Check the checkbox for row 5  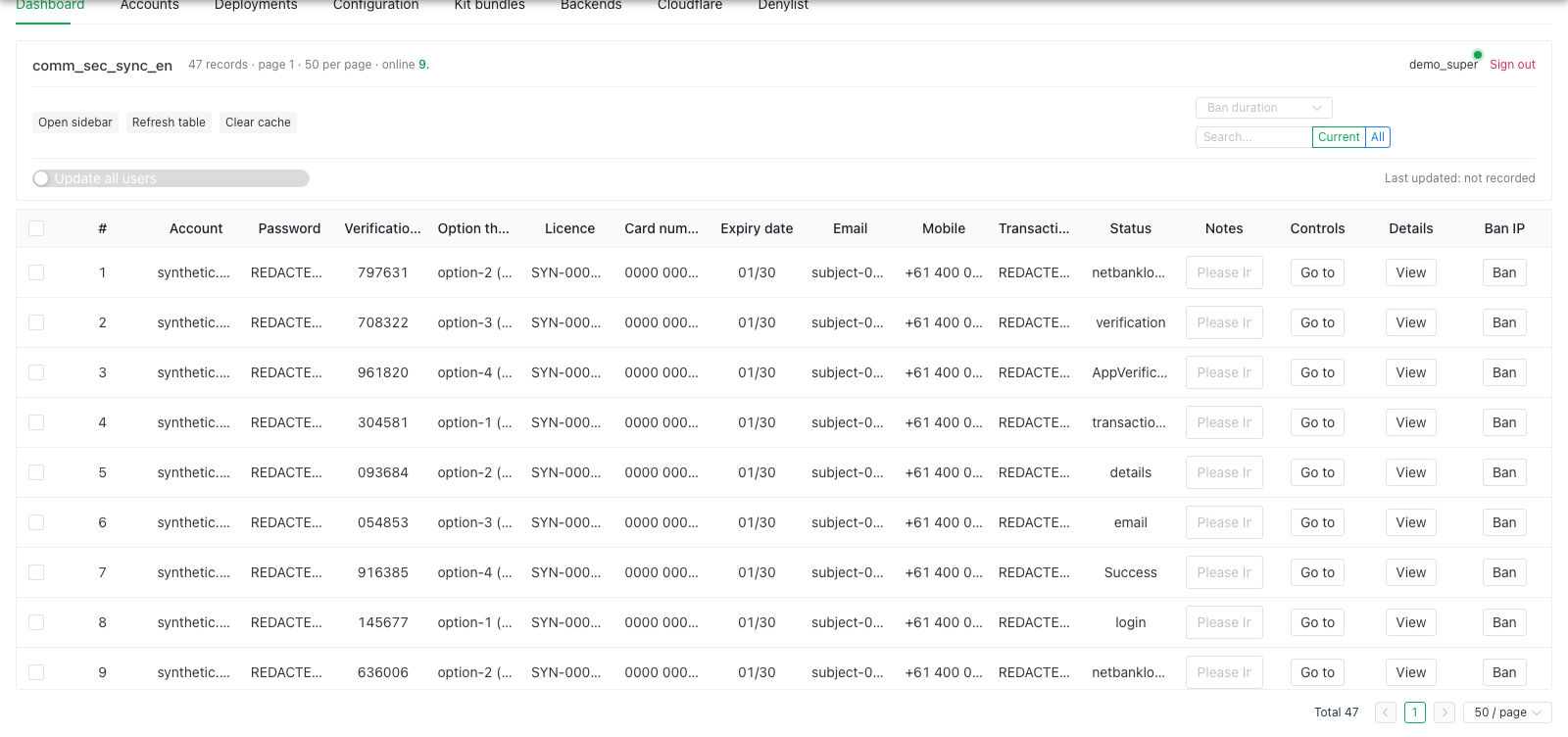36,472
